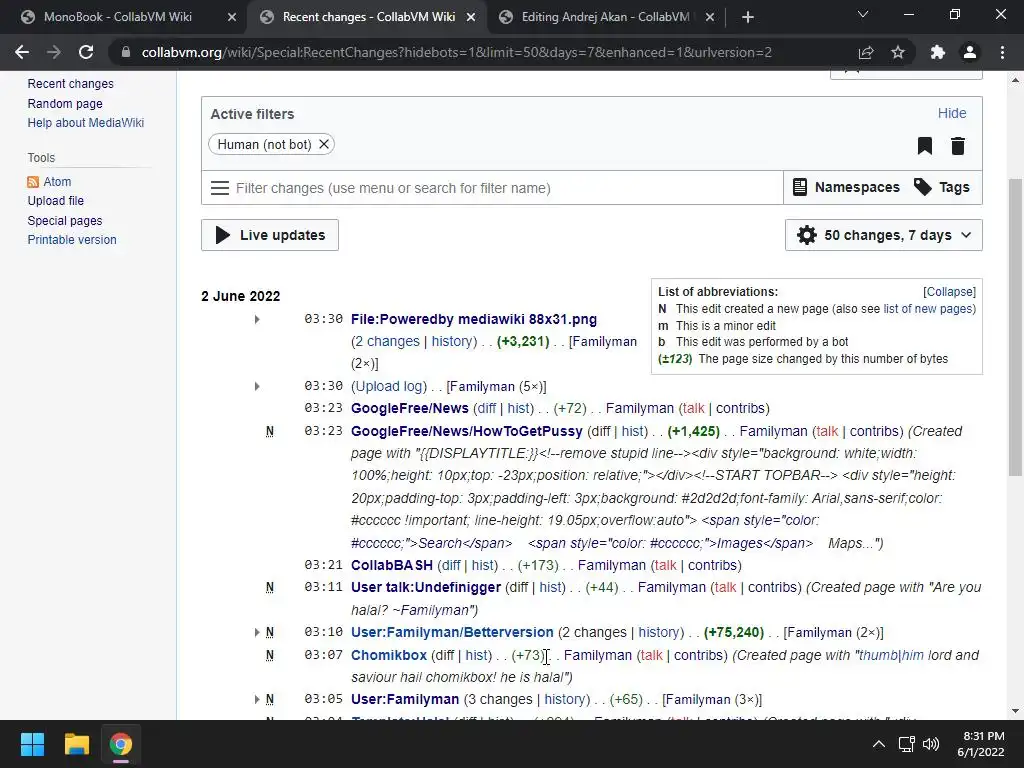Image resolution: width=1024 pixels, height=768 pixels.
Task: View CollabBASH diff link
Action: (x=450, y=565)
